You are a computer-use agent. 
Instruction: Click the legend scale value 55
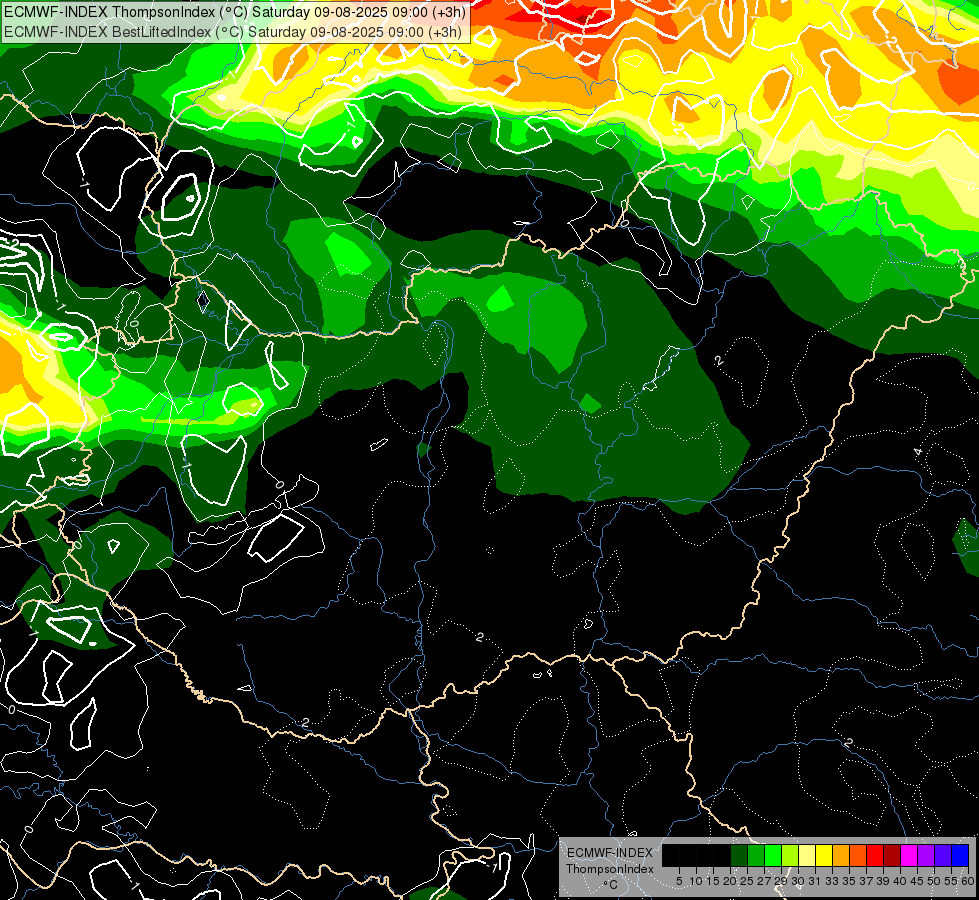coord(950,881)
